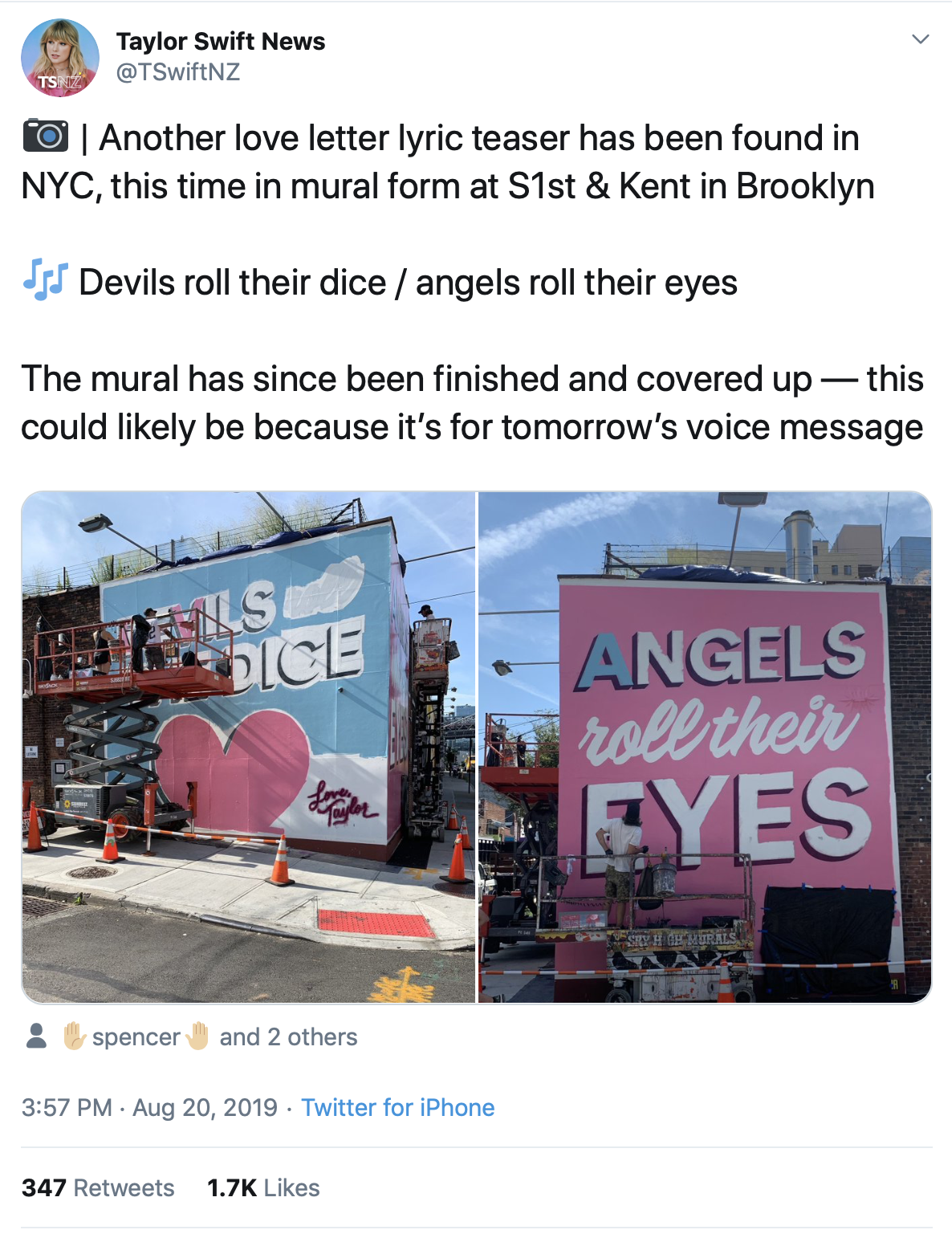Screen dimensions: 952x1238
Task: Click the Taylor Swift News profile avatar
Action: click(60, 58)
